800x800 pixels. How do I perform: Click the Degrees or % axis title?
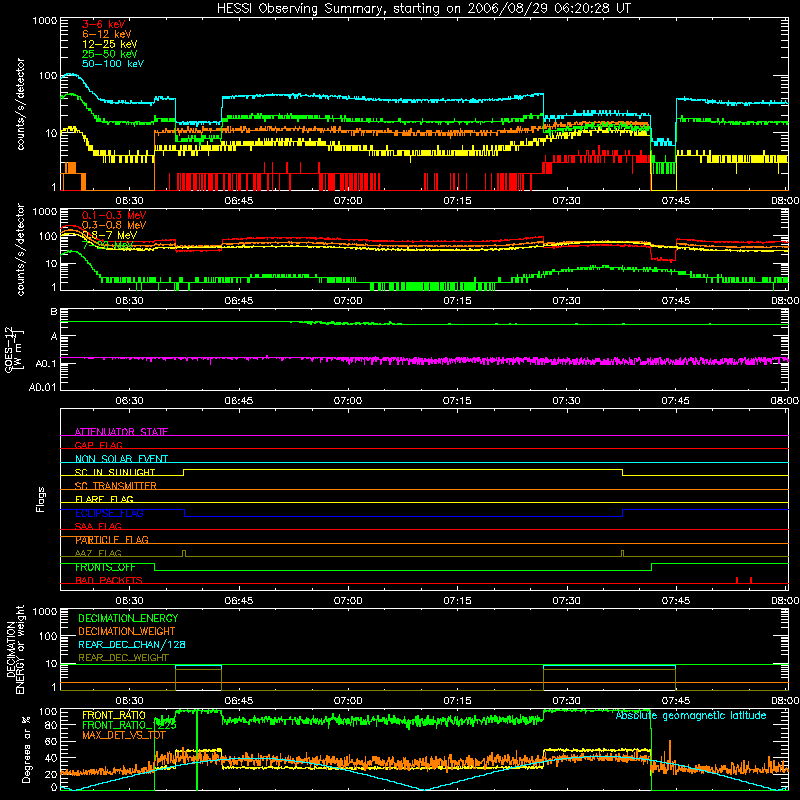click(26, 749)
